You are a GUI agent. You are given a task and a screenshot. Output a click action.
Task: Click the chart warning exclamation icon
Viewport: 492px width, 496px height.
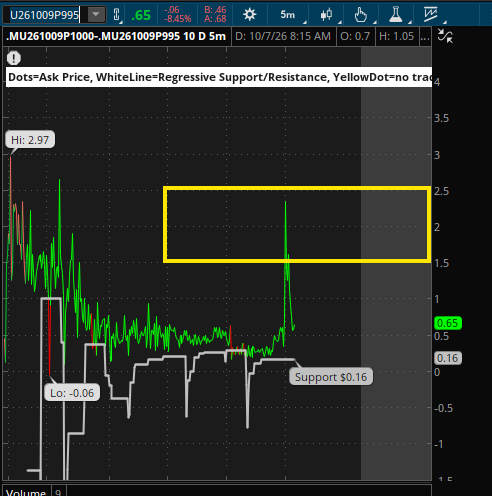point(14,58)
